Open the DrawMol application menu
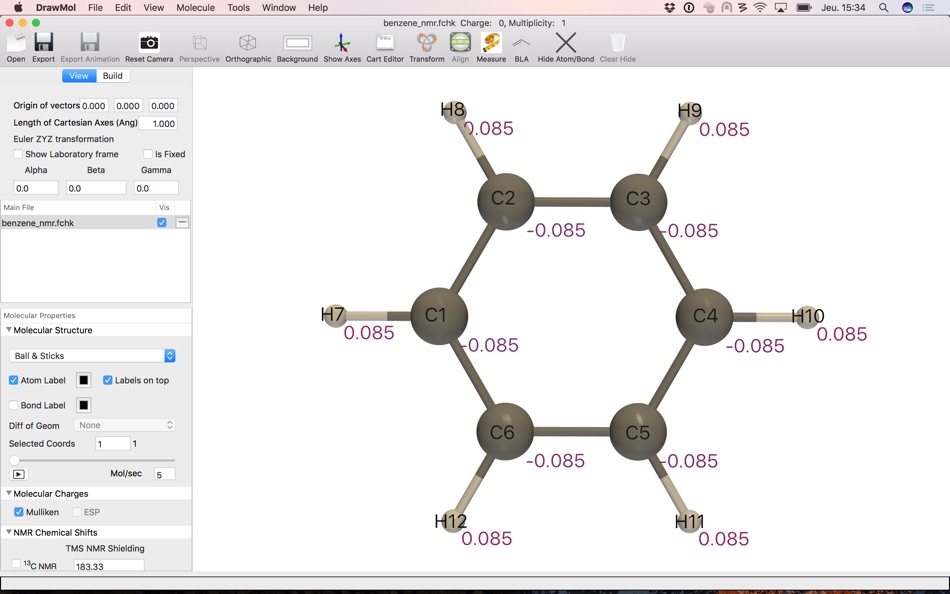Screen dimensions: 950x594 pyautogui.click(x=56, y=8)
